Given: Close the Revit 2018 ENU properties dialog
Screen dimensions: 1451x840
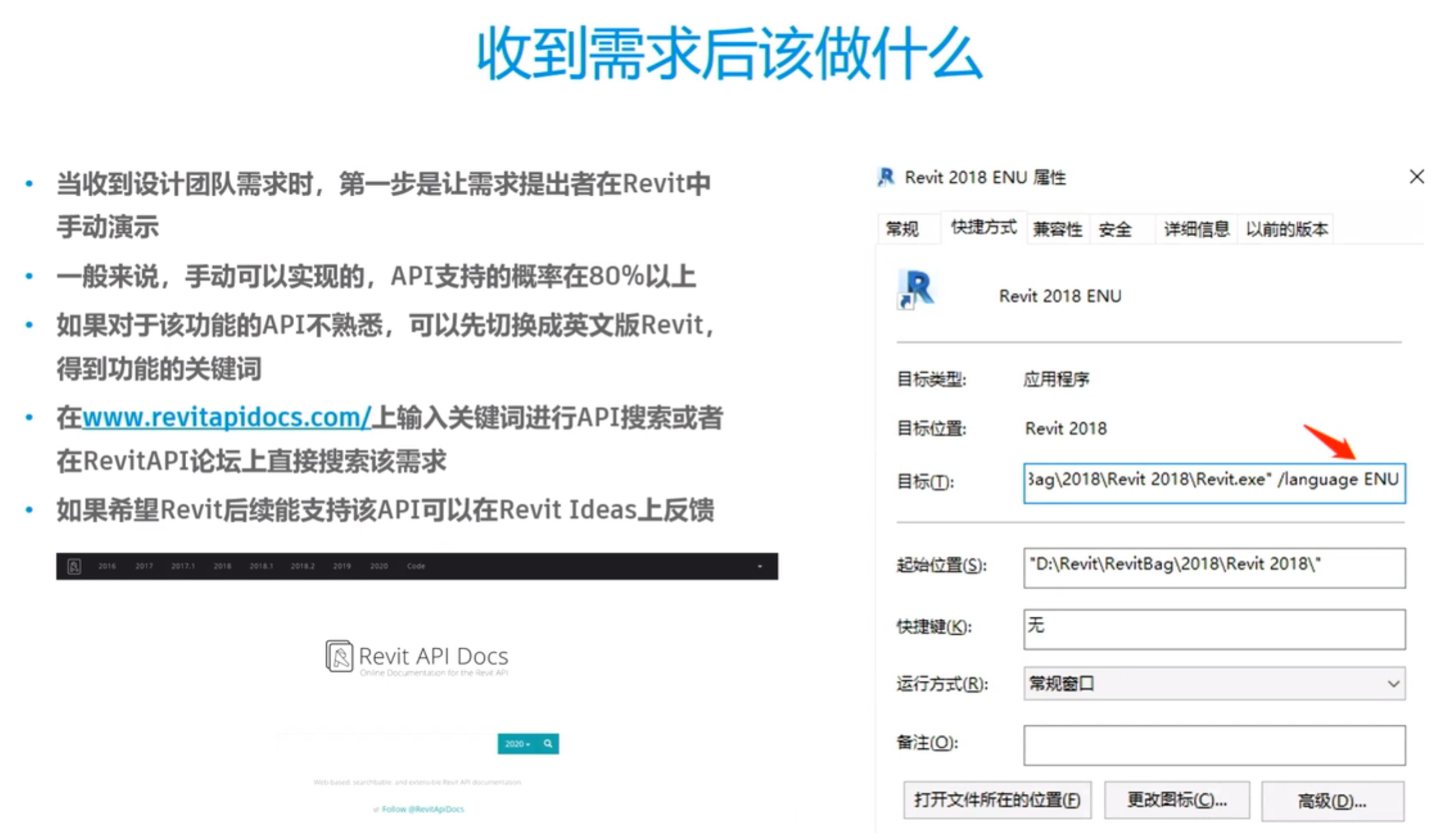Looking at the screenshot, I should click(x=1417, y=176).
